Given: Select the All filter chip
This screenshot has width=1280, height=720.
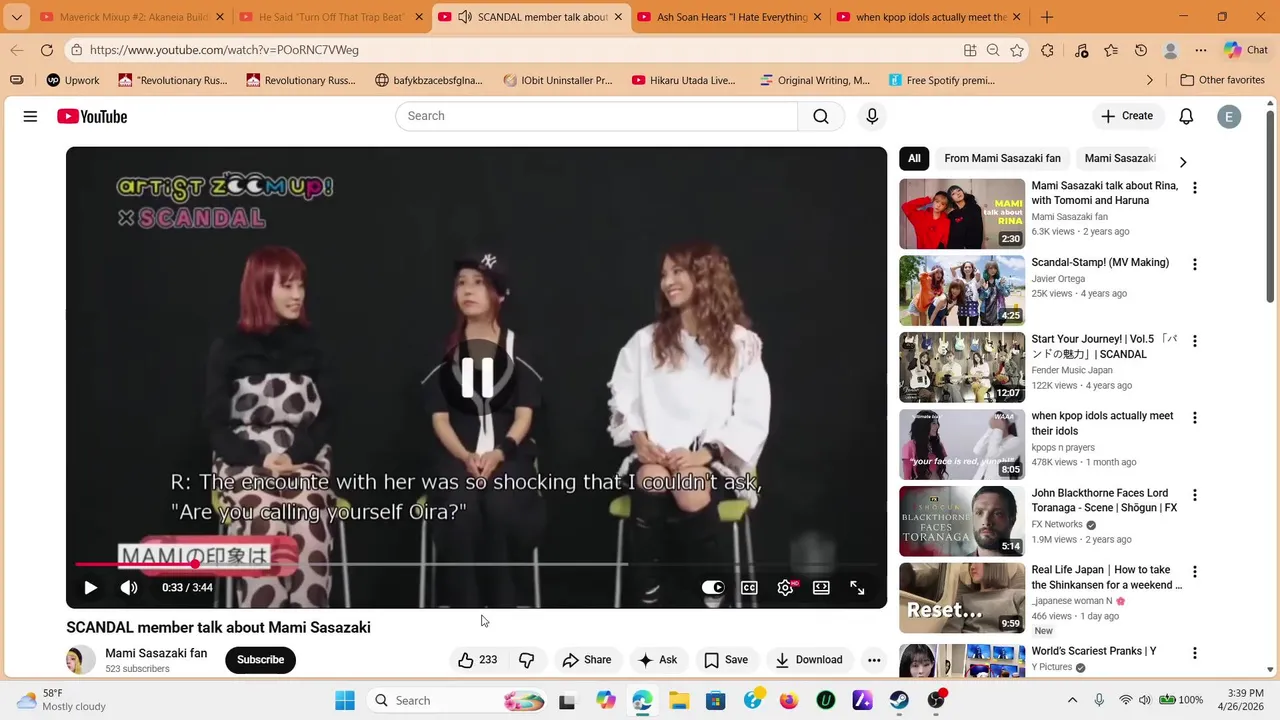Looking at the screenshot, I should tap(914, 158).
